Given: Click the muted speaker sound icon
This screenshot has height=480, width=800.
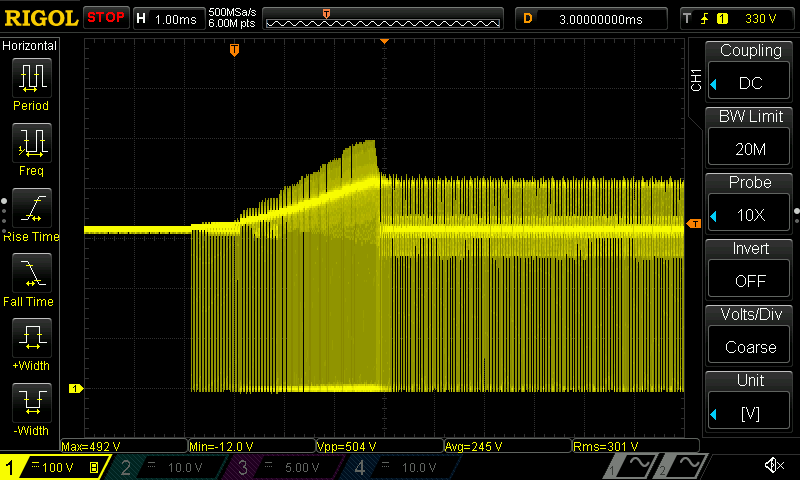Looking at the screenshot, I should tap(774, 465).
